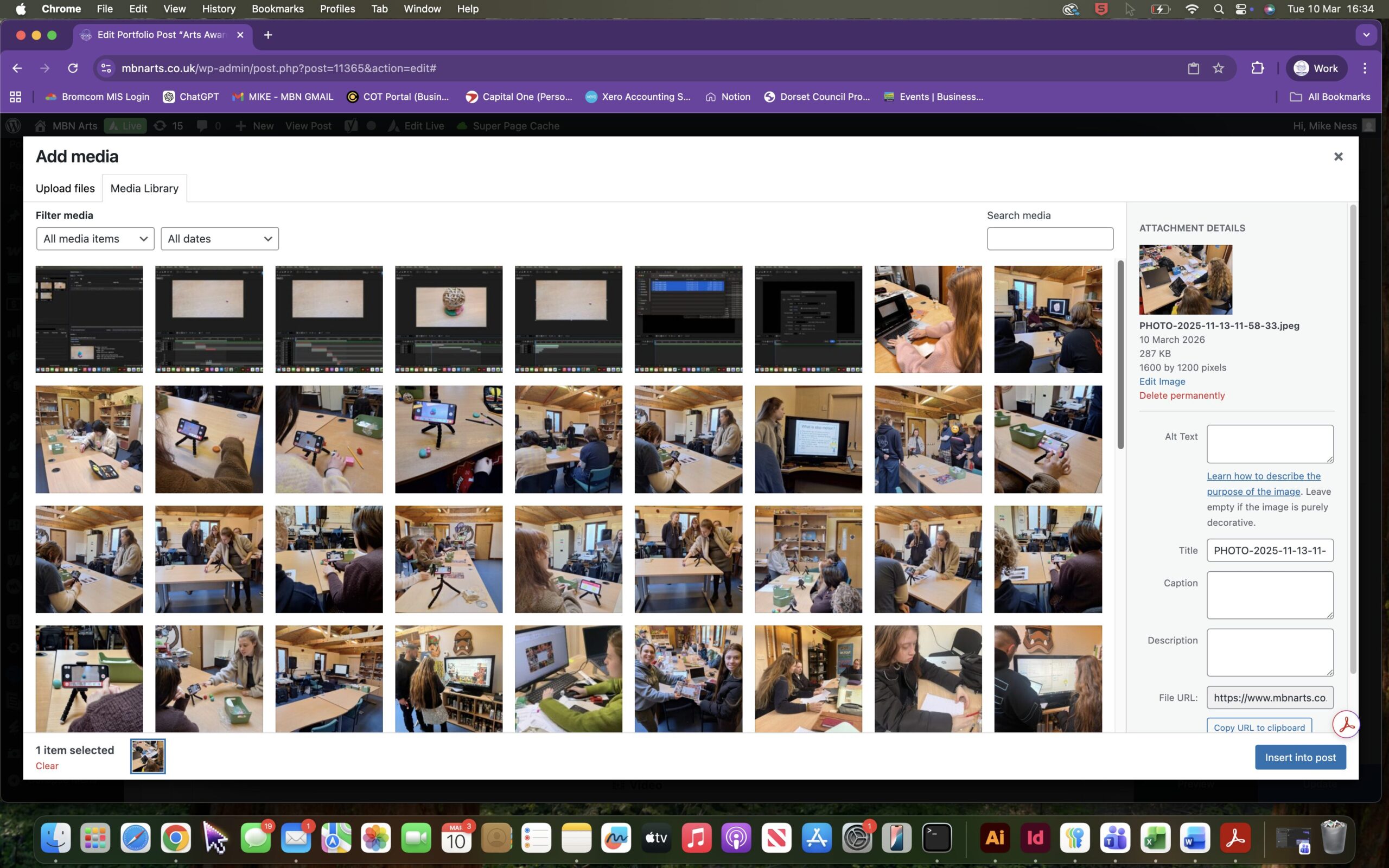The height and width of the screenshot is (868, 1389).
Task: Open the Work profile button
Action: (x=1316, y=68)
